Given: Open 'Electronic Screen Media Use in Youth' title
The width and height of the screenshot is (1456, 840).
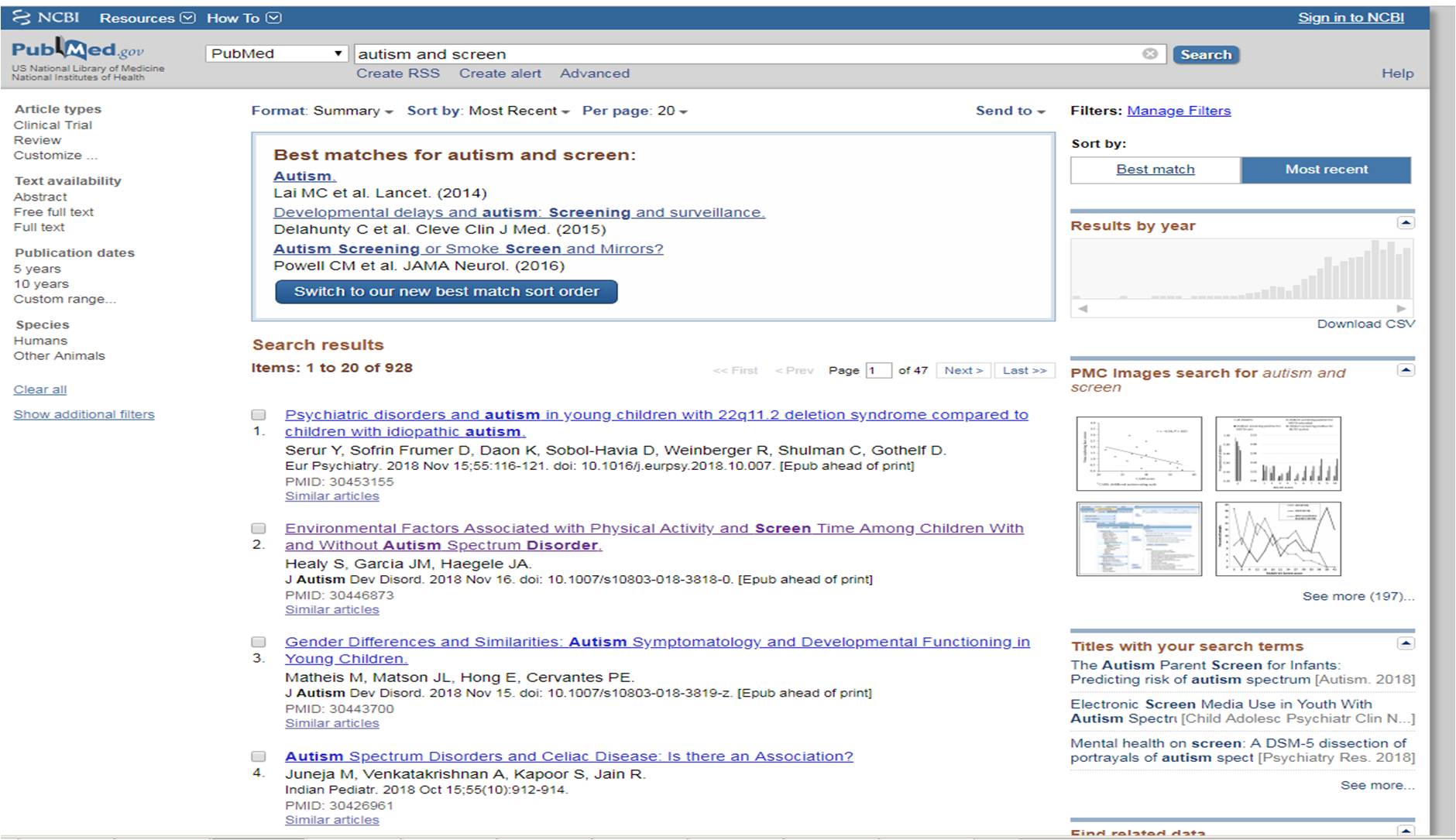Looking at the screenshot, I should pos(1242,711).
